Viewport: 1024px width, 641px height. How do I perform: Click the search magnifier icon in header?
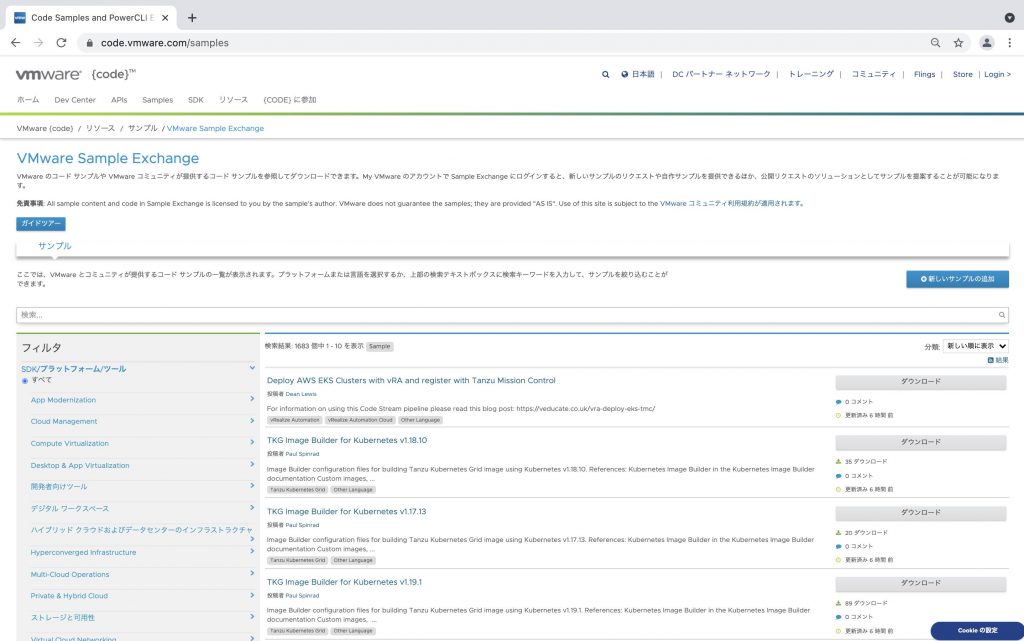605,74
